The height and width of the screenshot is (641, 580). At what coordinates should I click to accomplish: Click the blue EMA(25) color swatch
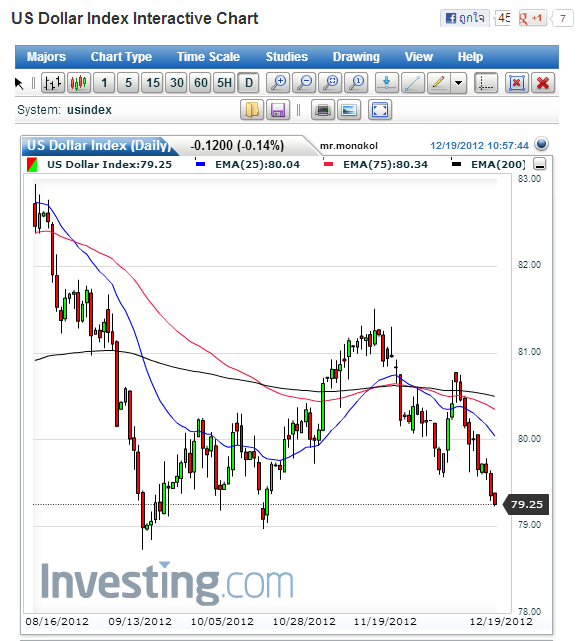(x=200, y=164)
